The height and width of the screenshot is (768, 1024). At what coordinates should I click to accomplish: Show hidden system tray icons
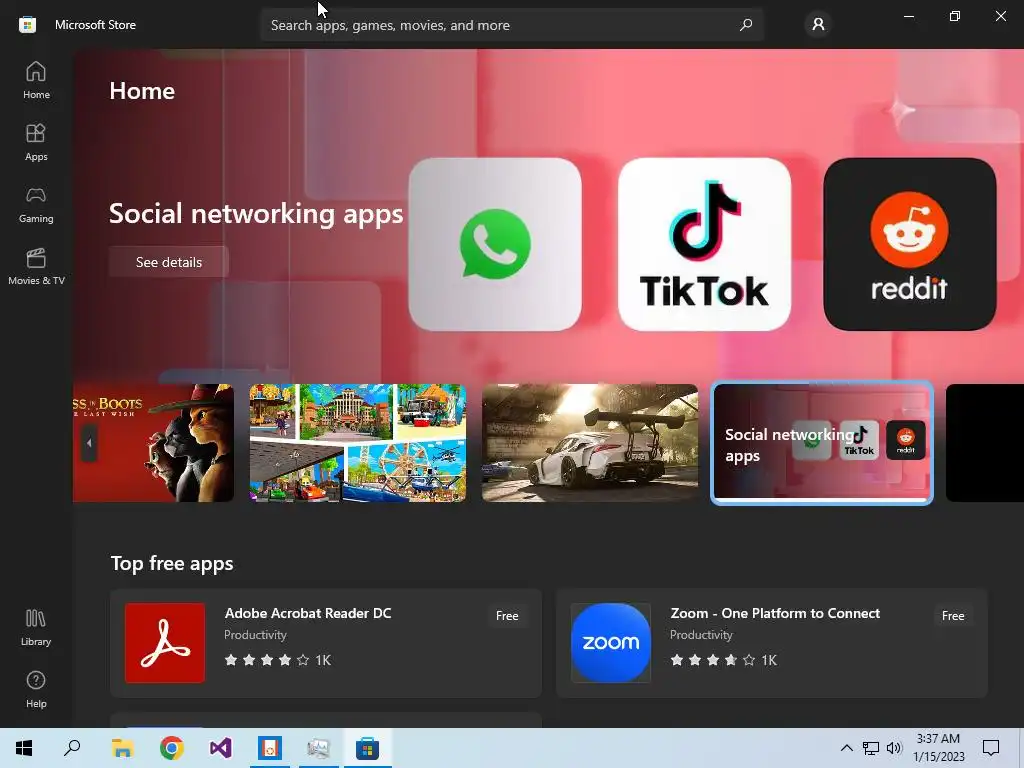[846, 748]
